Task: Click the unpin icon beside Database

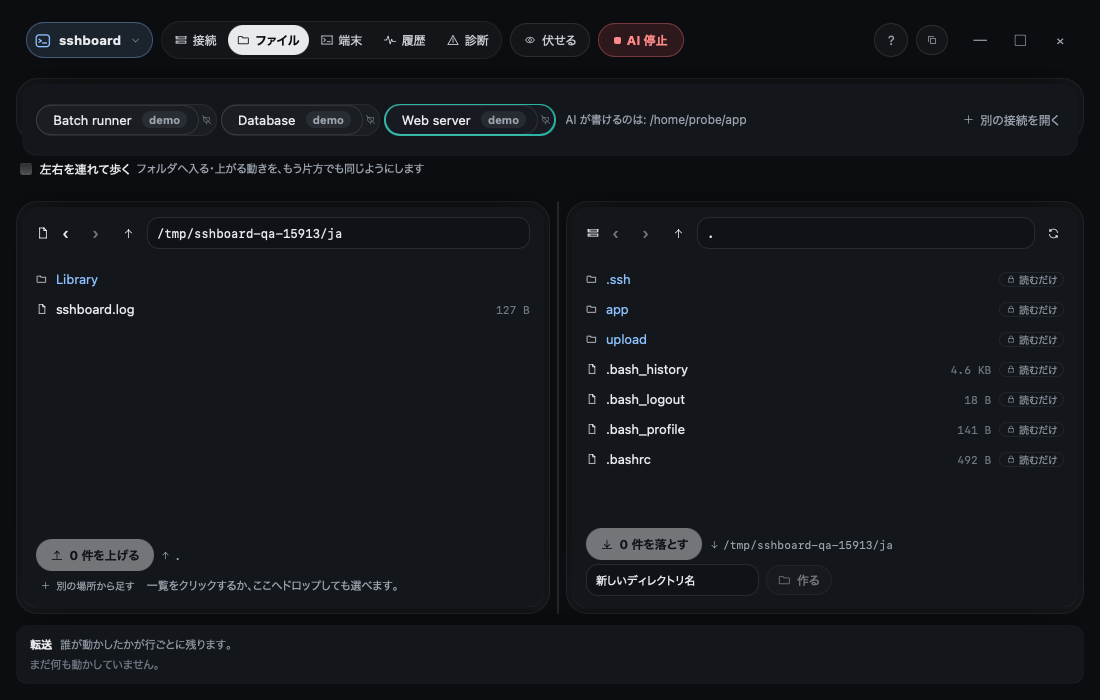Action: (370, 120)
